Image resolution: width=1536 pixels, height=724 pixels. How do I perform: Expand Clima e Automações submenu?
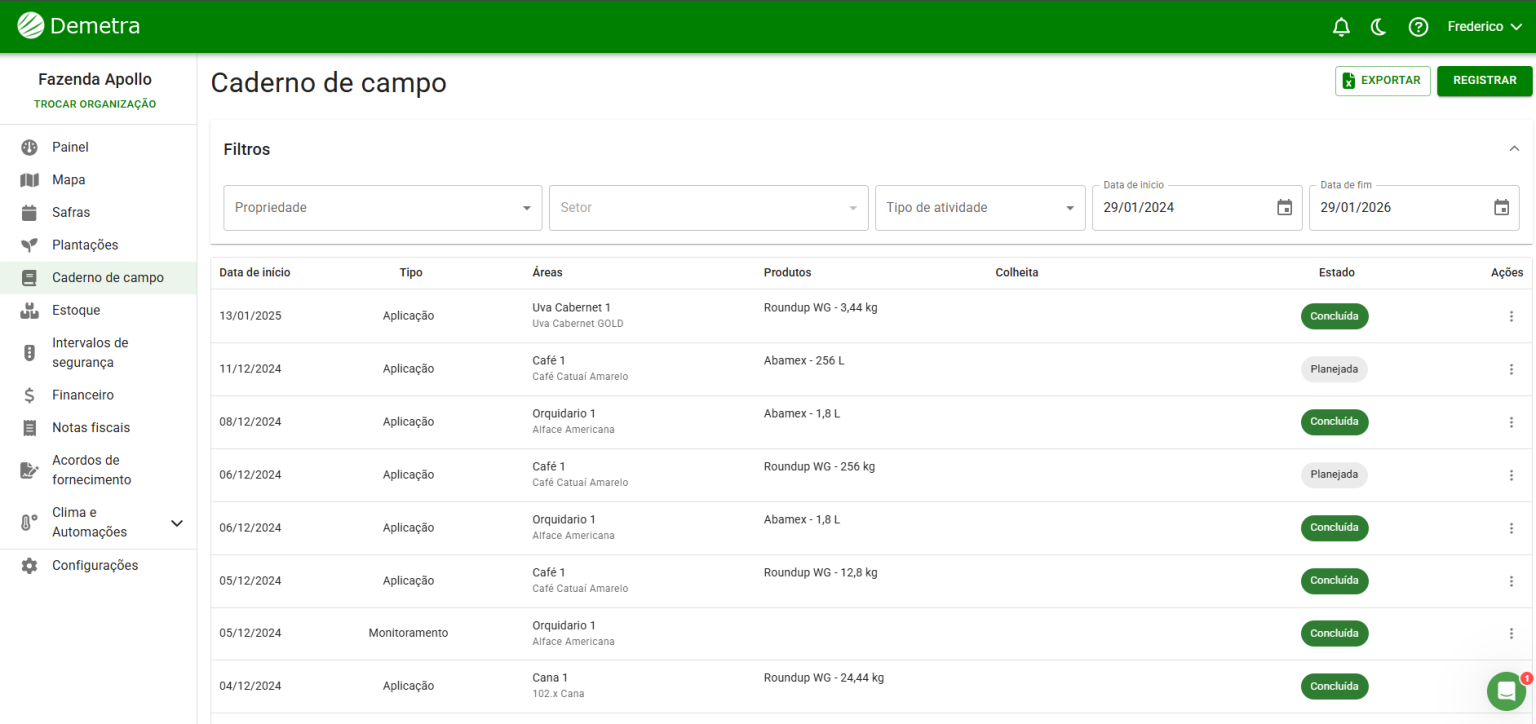coord(177,523)
